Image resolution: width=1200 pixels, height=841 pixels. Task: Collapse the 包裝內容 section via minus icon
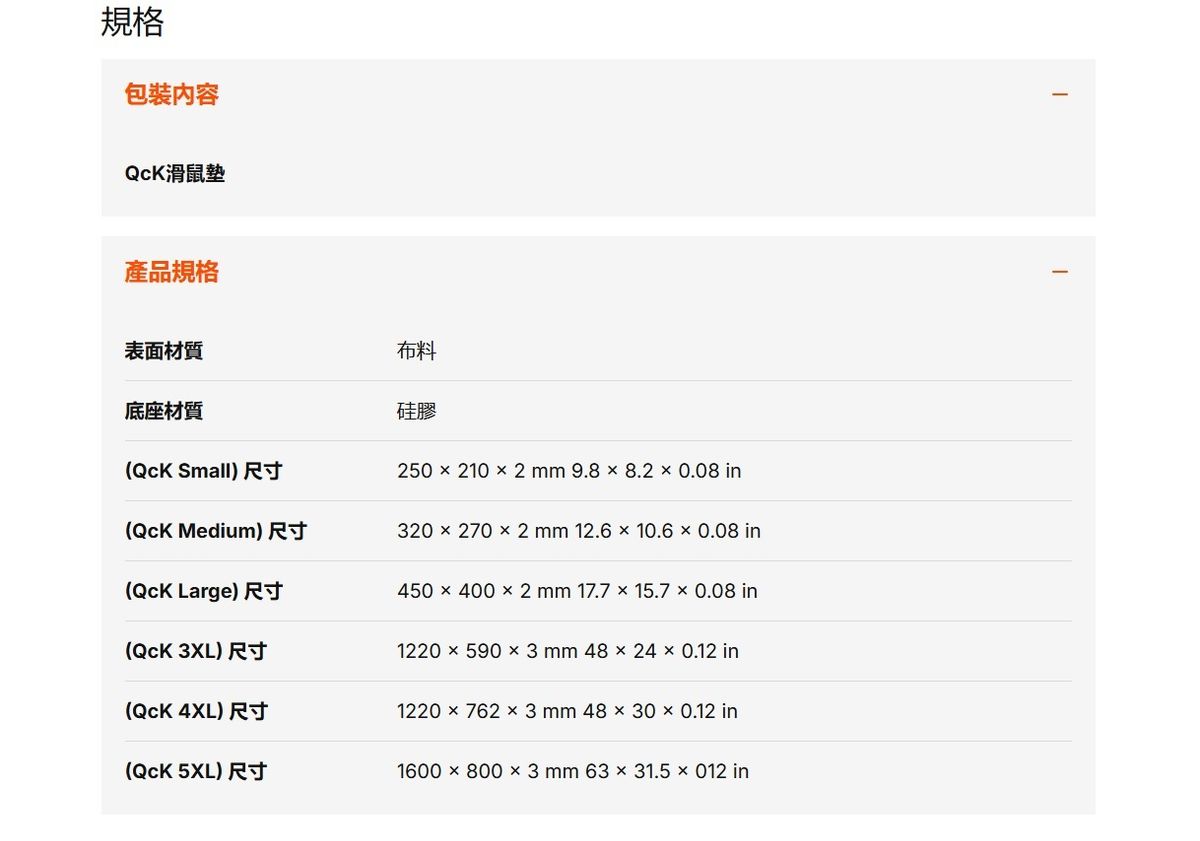pyautogui.click(x=1060, y=95)
